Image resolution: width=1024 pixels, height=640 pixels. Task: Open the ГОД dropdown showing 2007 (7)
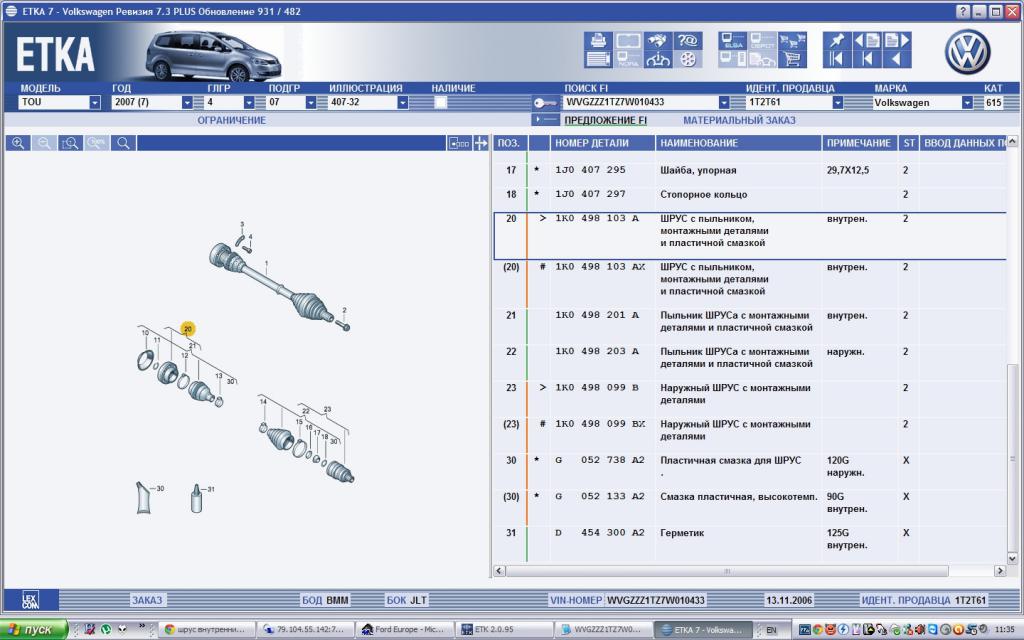[x=187, y=103]
